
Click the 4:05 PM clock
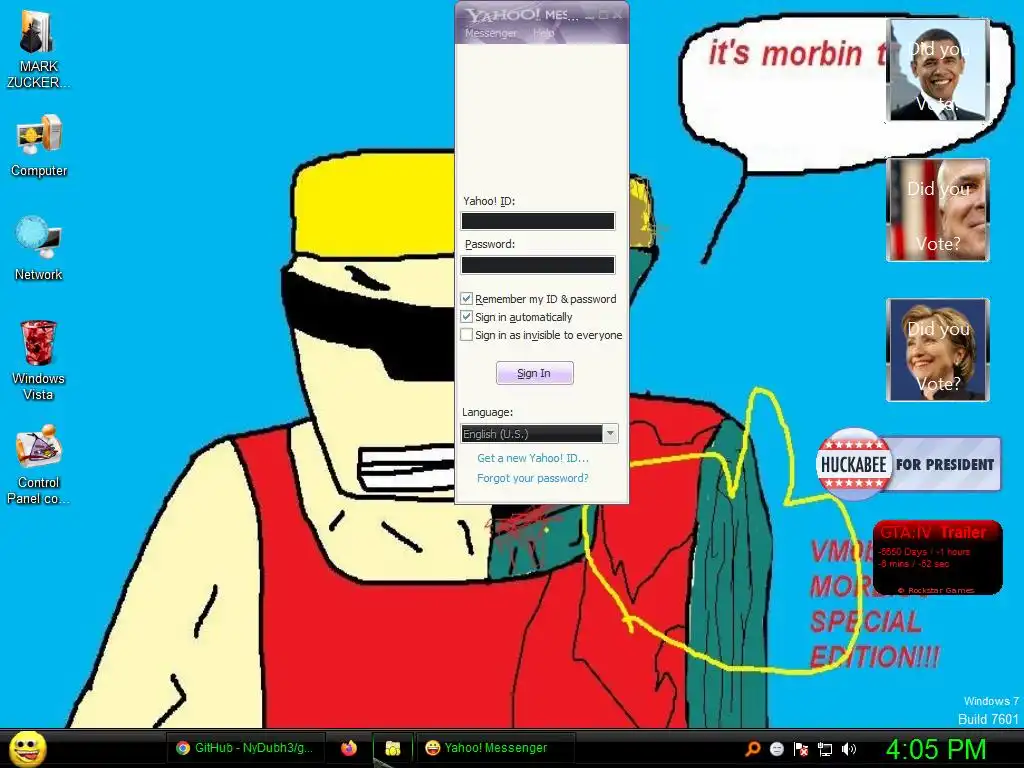(x=936, y=749)
